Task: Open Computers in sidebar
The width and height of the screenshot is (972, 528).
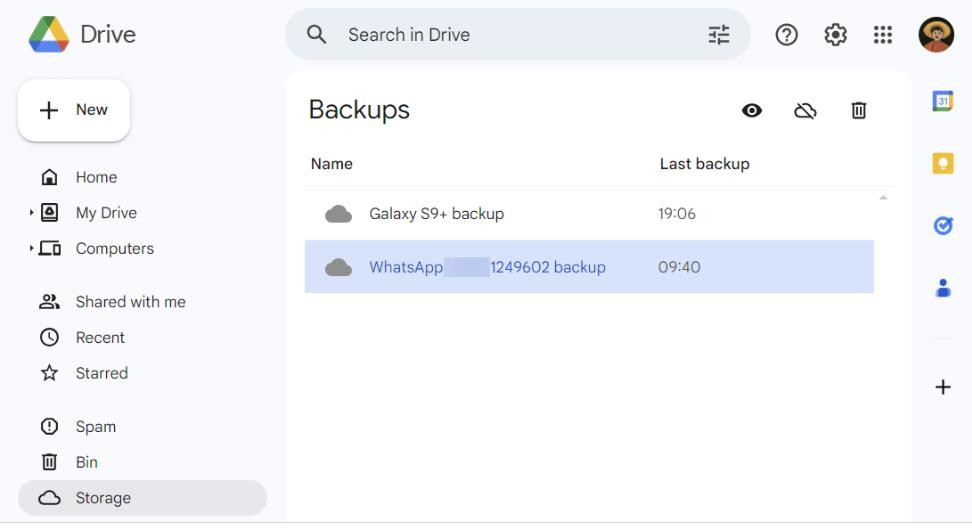Action: (115, 249)
